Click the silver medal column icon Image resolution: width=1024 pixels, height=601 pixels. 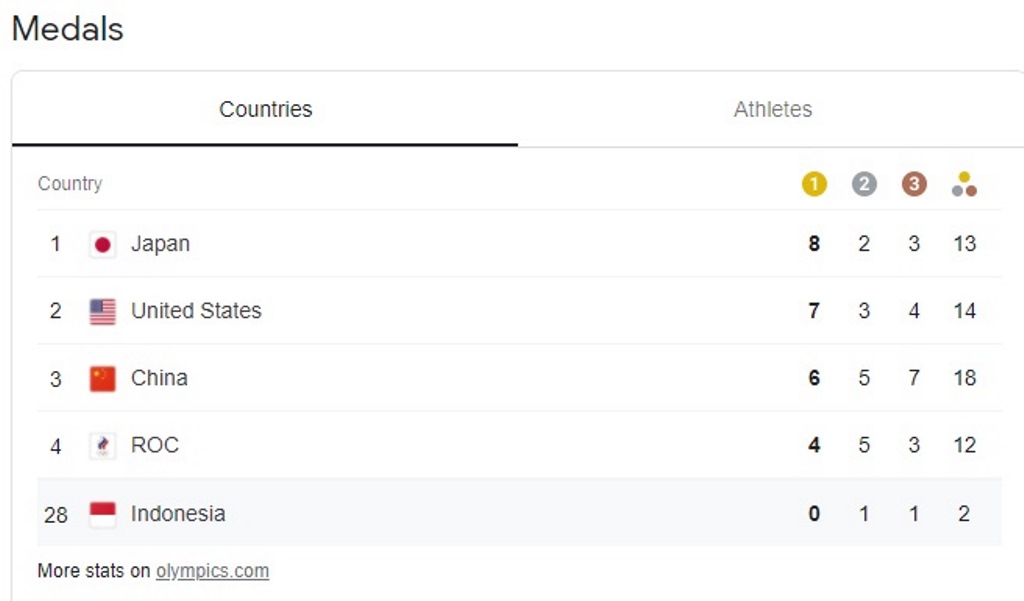click(864, 184)
